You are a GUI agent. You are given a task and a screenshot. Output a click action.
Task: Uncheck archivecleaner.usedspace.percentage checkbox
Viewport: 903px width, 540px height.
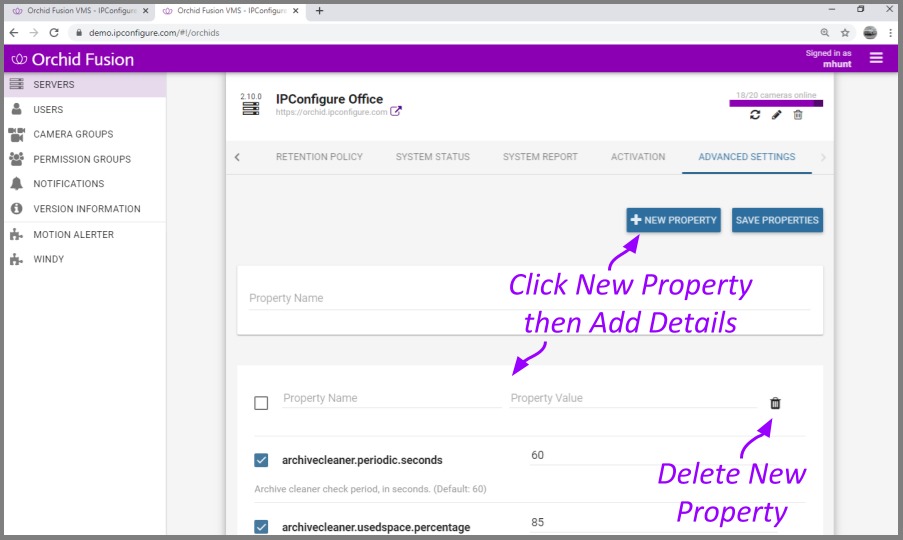pyautogui.click(x=261, y=527)
